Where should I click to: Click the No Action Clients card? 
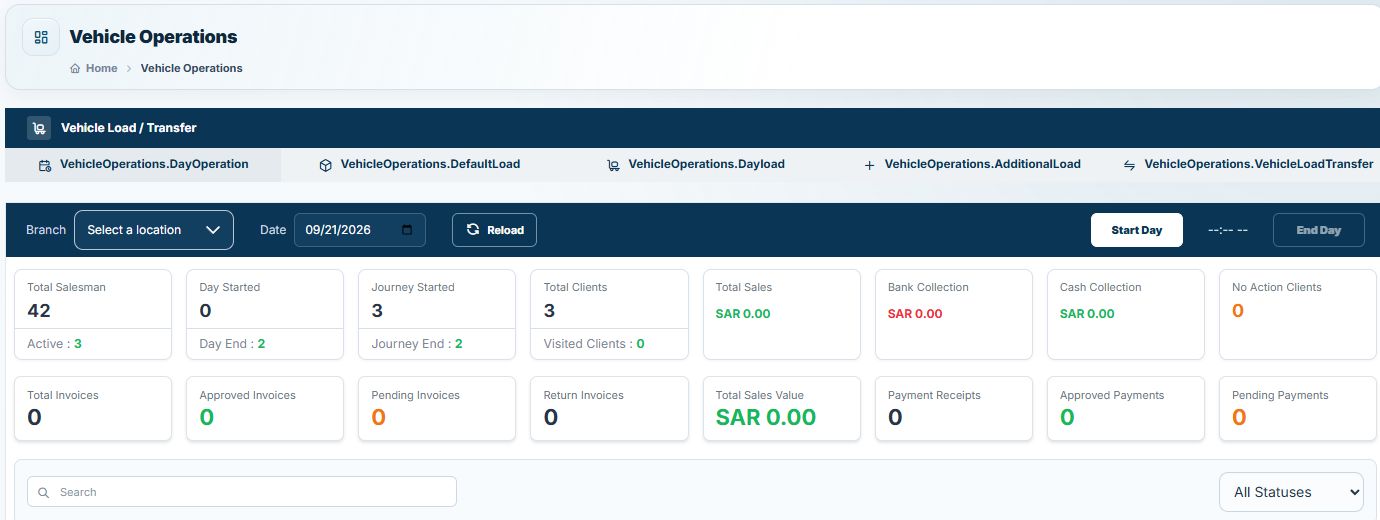click(x=1298, y=314)
